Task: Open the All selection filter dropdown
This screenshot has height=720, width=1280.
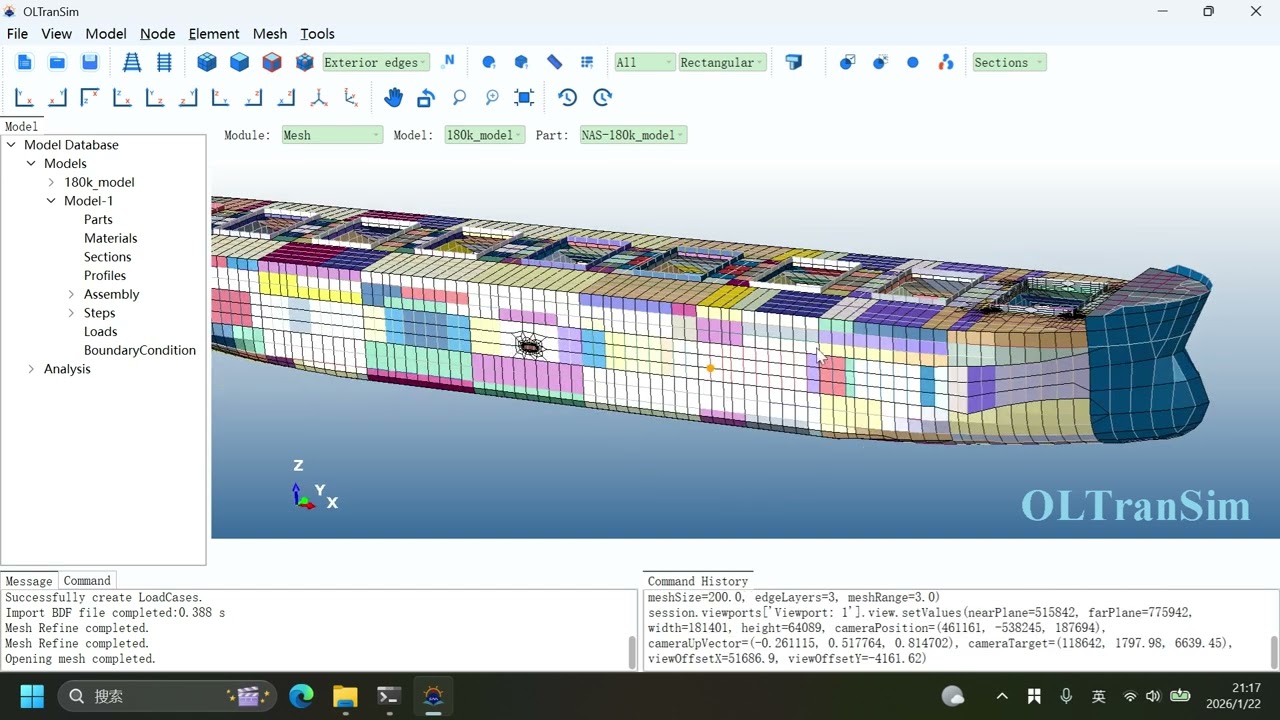Action: pyautogui.click(x=645, y=62)
